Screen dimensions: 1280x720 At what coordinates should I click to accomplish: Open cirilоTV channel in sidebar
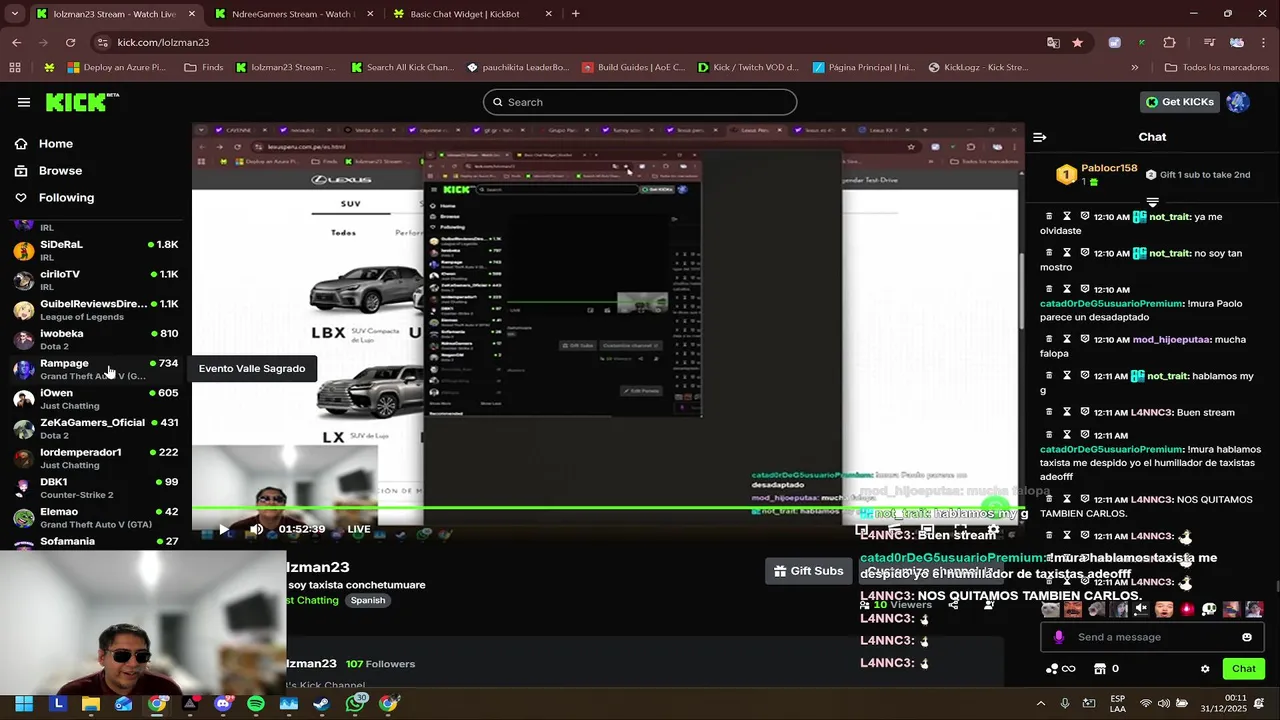[x=95, y=280]
